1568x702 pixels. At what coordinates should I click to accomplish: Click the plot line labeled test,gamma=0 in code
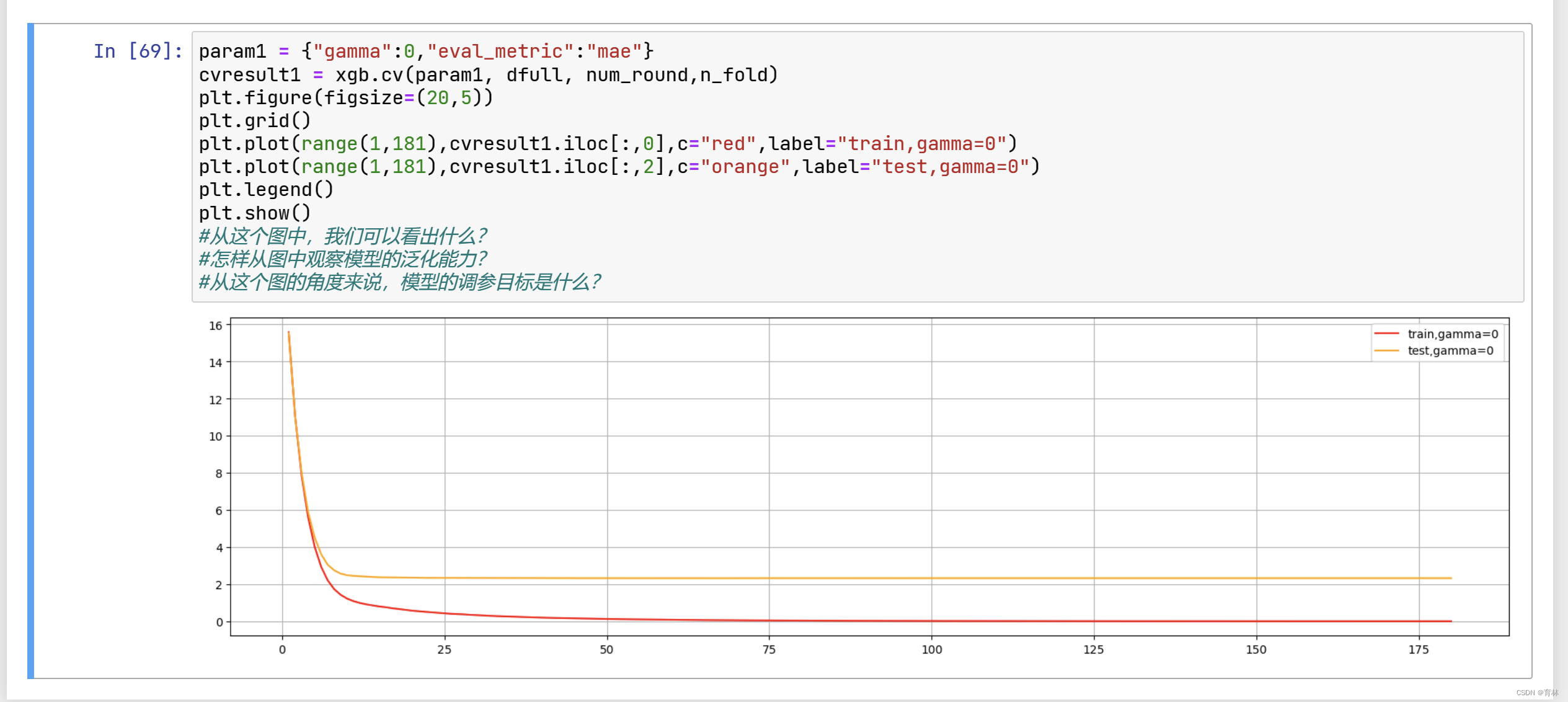(619, 167)
